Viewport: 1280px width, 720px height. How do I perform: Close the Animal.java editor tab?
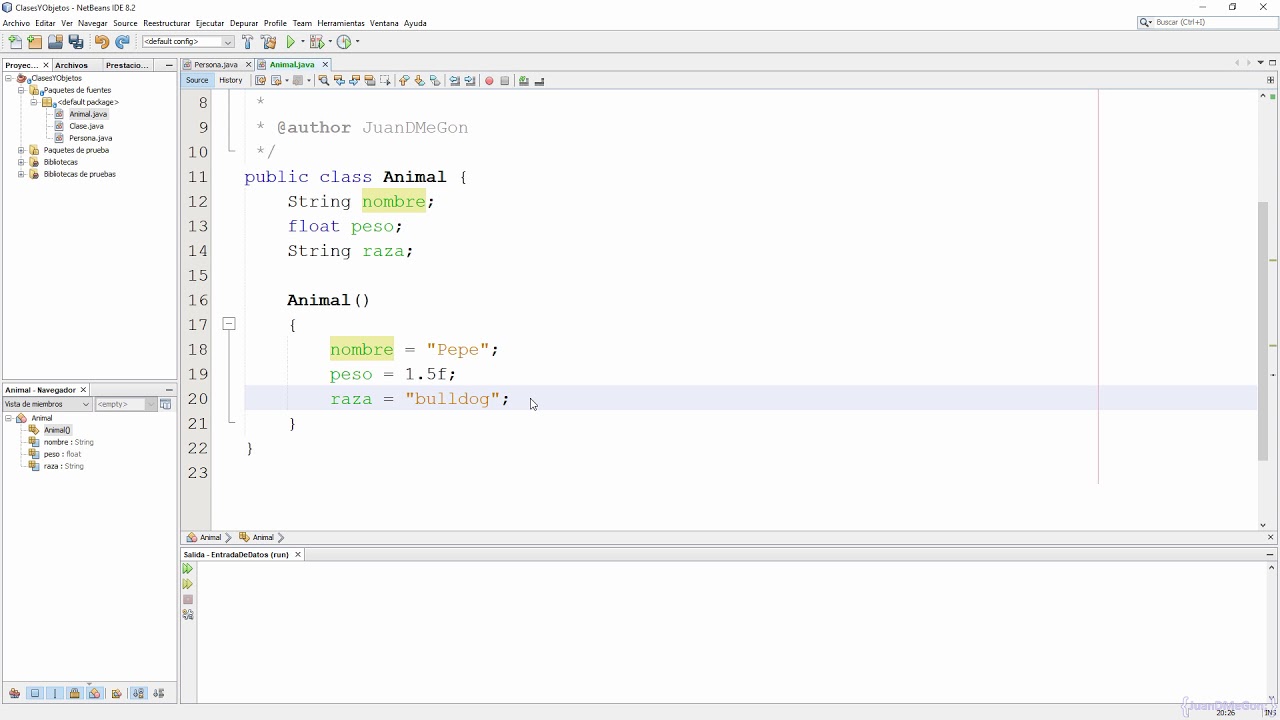(325, 65)
